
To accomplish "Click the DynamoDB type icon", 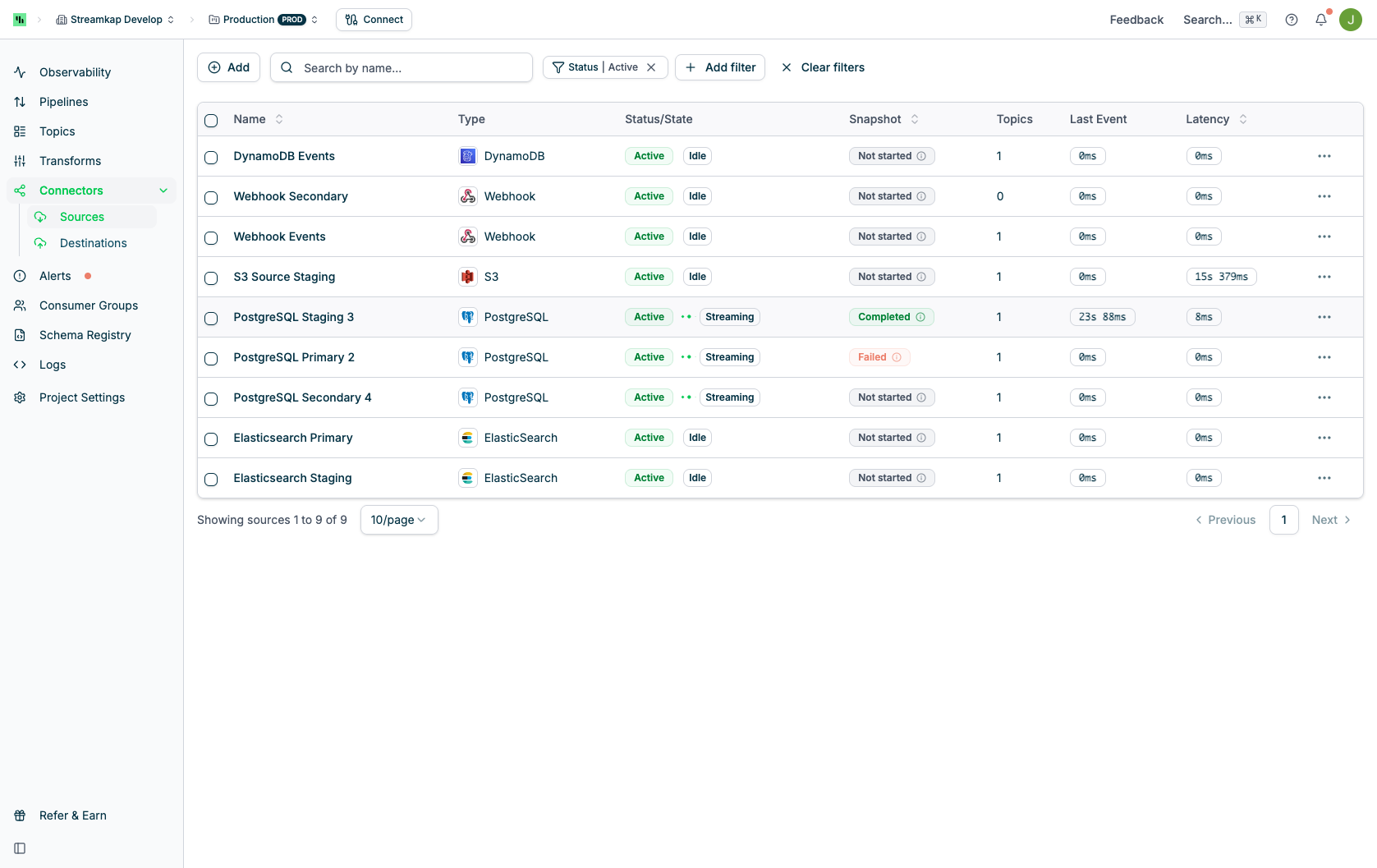I will (x=468, y=156).
